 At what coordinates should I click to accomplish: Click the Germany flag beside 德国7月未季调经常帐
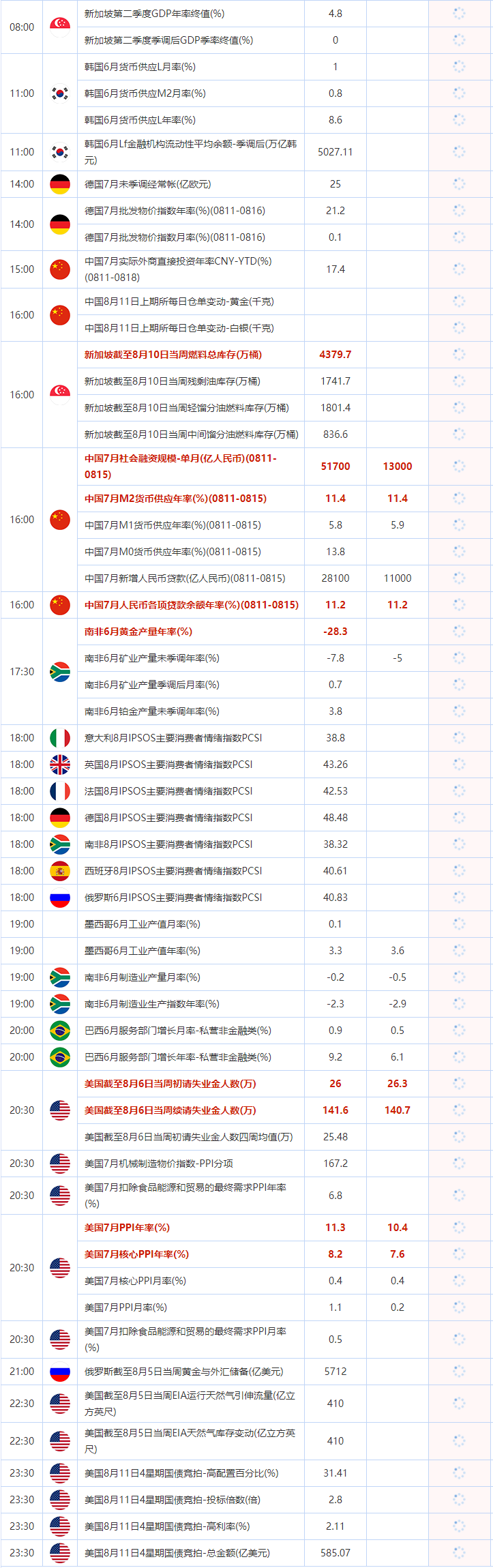point(60,184)
